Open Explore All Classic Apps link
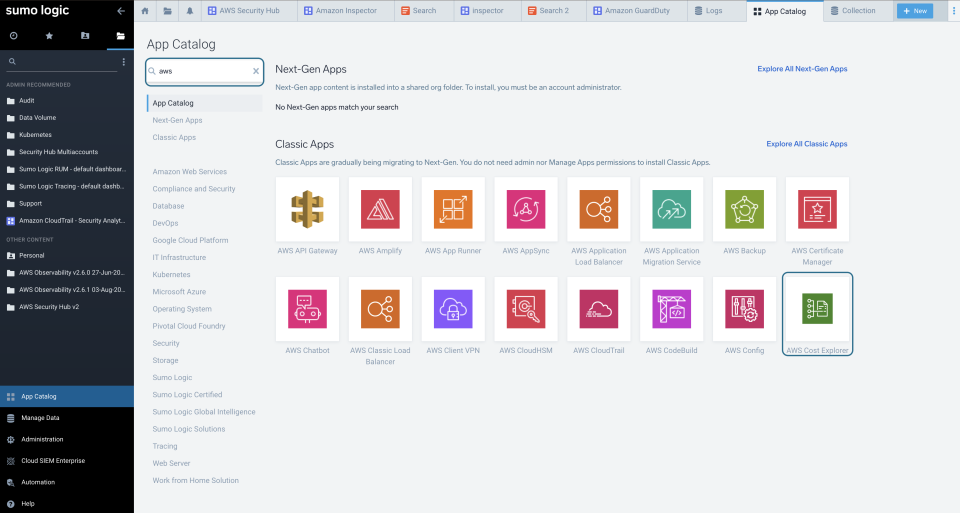960x513 pixels. 807,144
